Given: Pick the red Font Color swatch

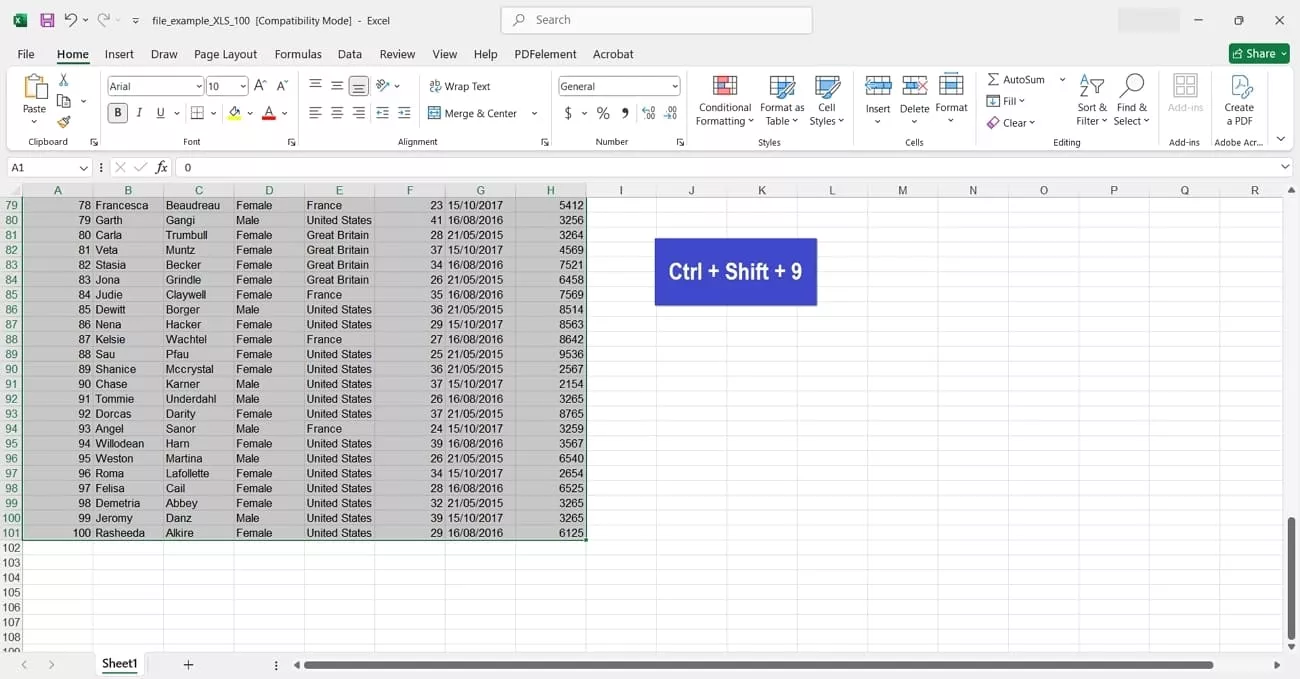Looking at the screenshot, I should click(268, 113).
